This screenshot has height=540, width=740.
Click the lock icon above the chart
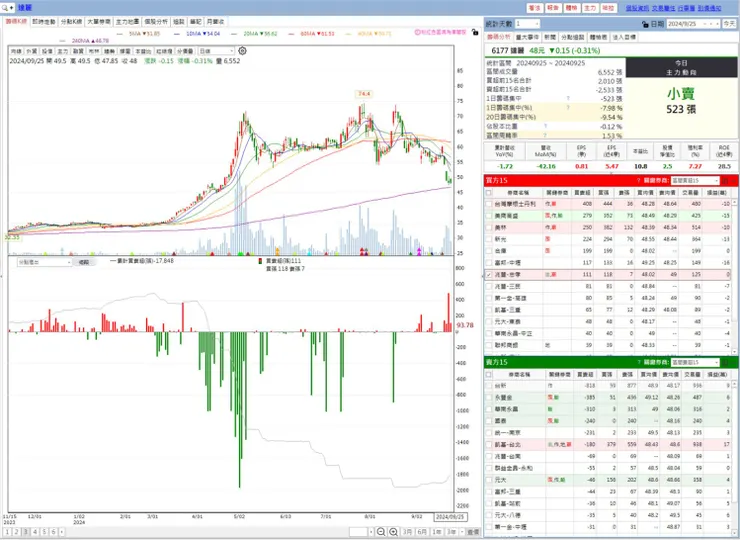pos(475,33)
